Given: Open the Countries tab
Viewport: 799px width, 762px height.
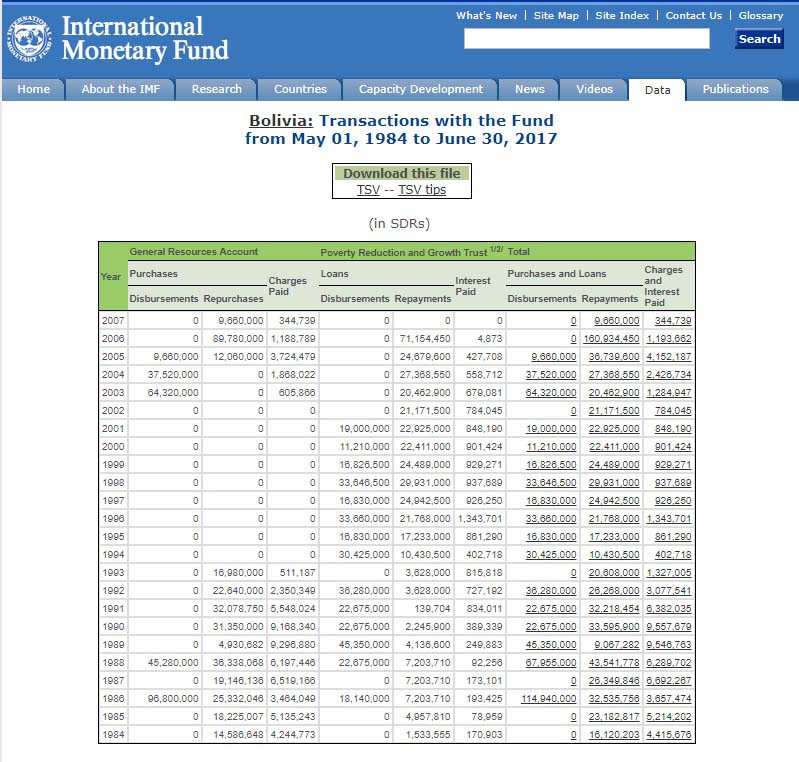Looking at the screenshot, I should tap(300, 89).
